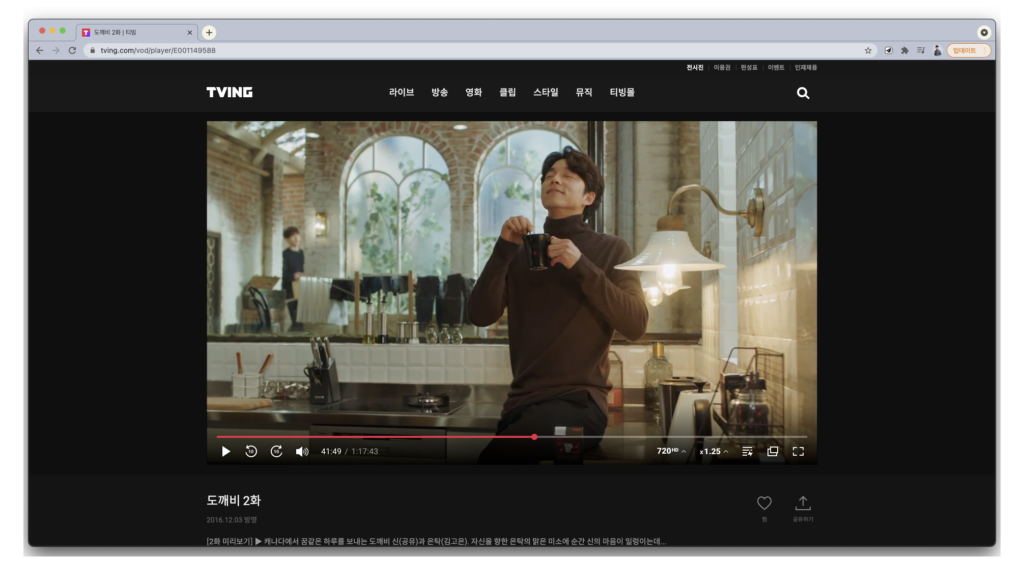The height and width of the screenshot is (584, 1024).
Task: Click the site lock icon in address bar
Action: tap(92, 50)
